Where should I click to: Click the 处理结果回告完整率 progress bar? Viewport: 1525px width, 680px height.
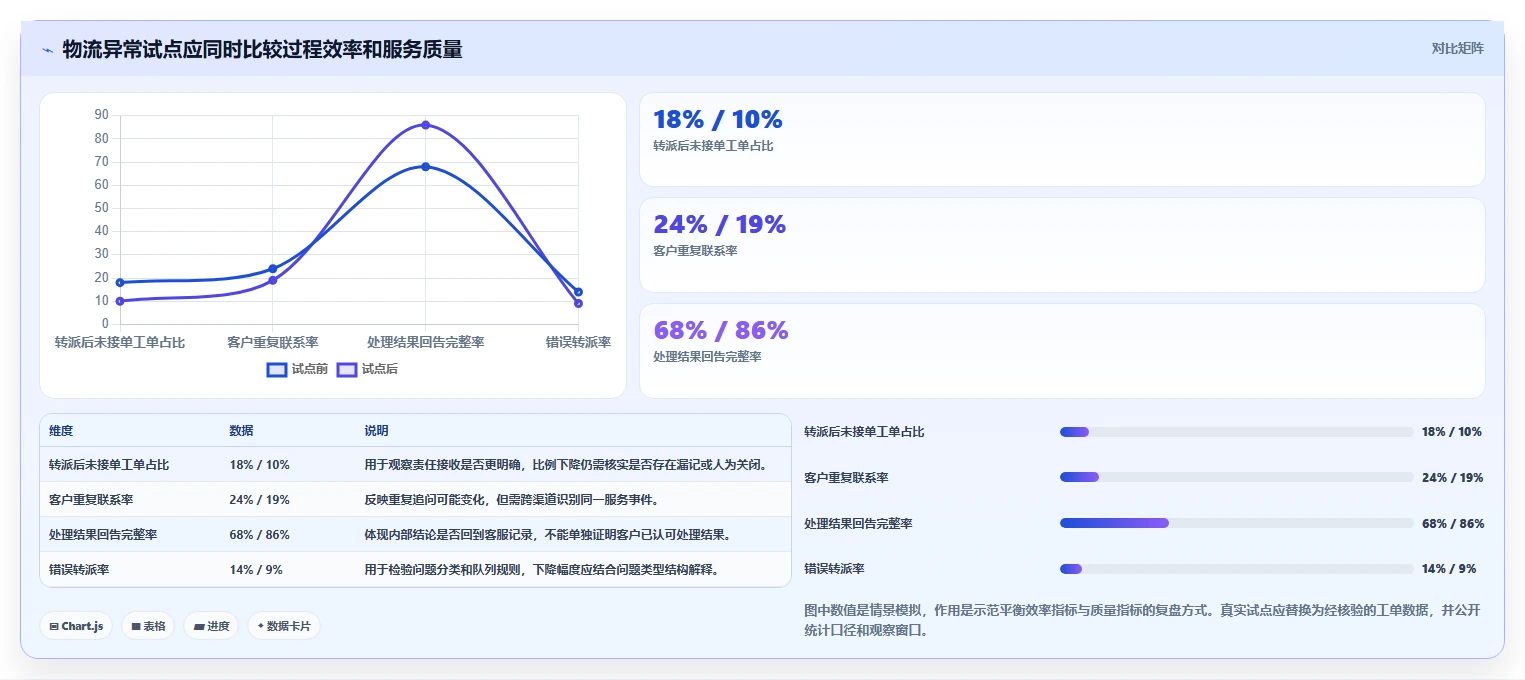click(x=1236, y=523)
